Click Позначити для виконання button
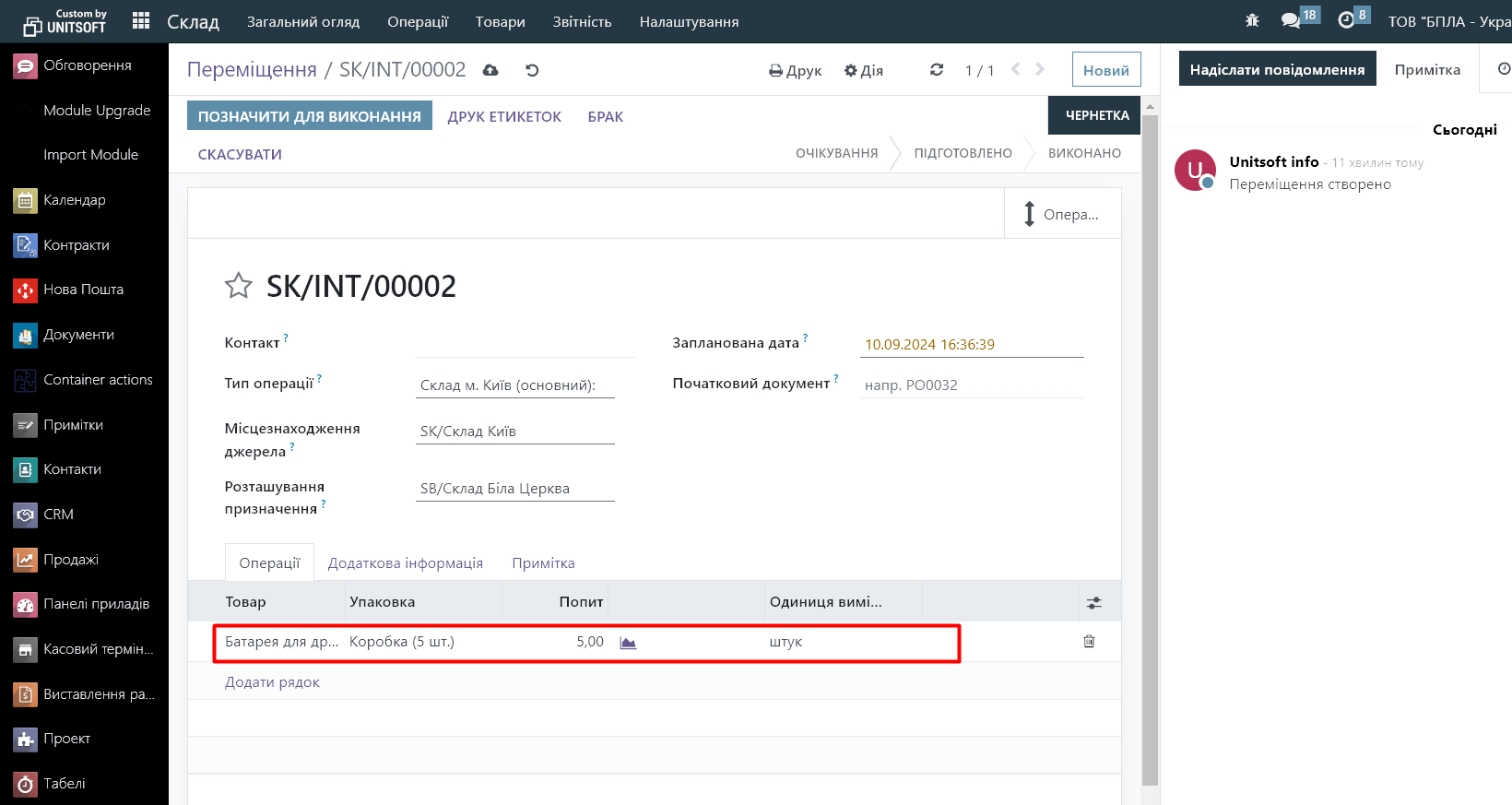The height and width of the screenshot is (805, 1512). pos(309,116)
